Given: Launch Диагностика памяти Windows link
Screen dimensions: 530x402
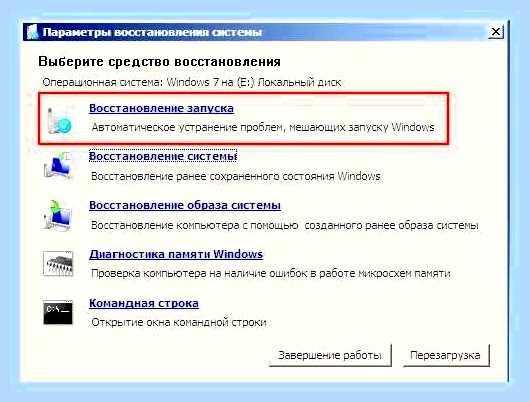Looking at the screenshot, I should tap(176, 254).
